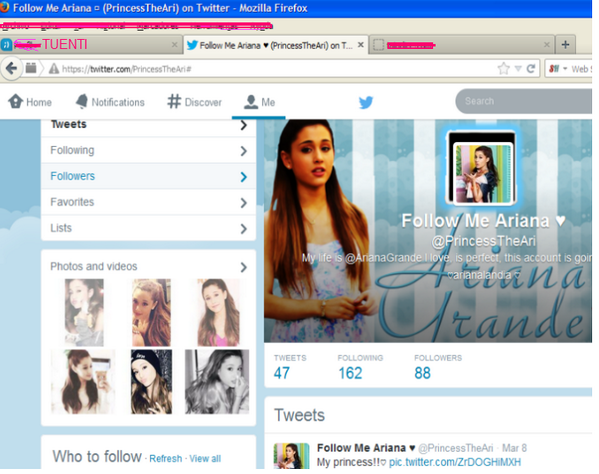The height and width of the screenshot is (474, 599).
Task: Click the chevron on the Lists row
Action: [x=244, y=229]
